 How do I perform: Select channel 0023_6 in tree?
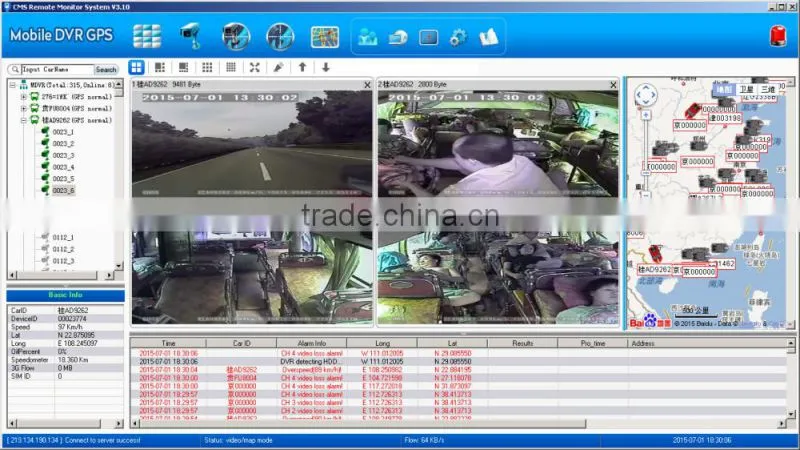click(63, 191)
